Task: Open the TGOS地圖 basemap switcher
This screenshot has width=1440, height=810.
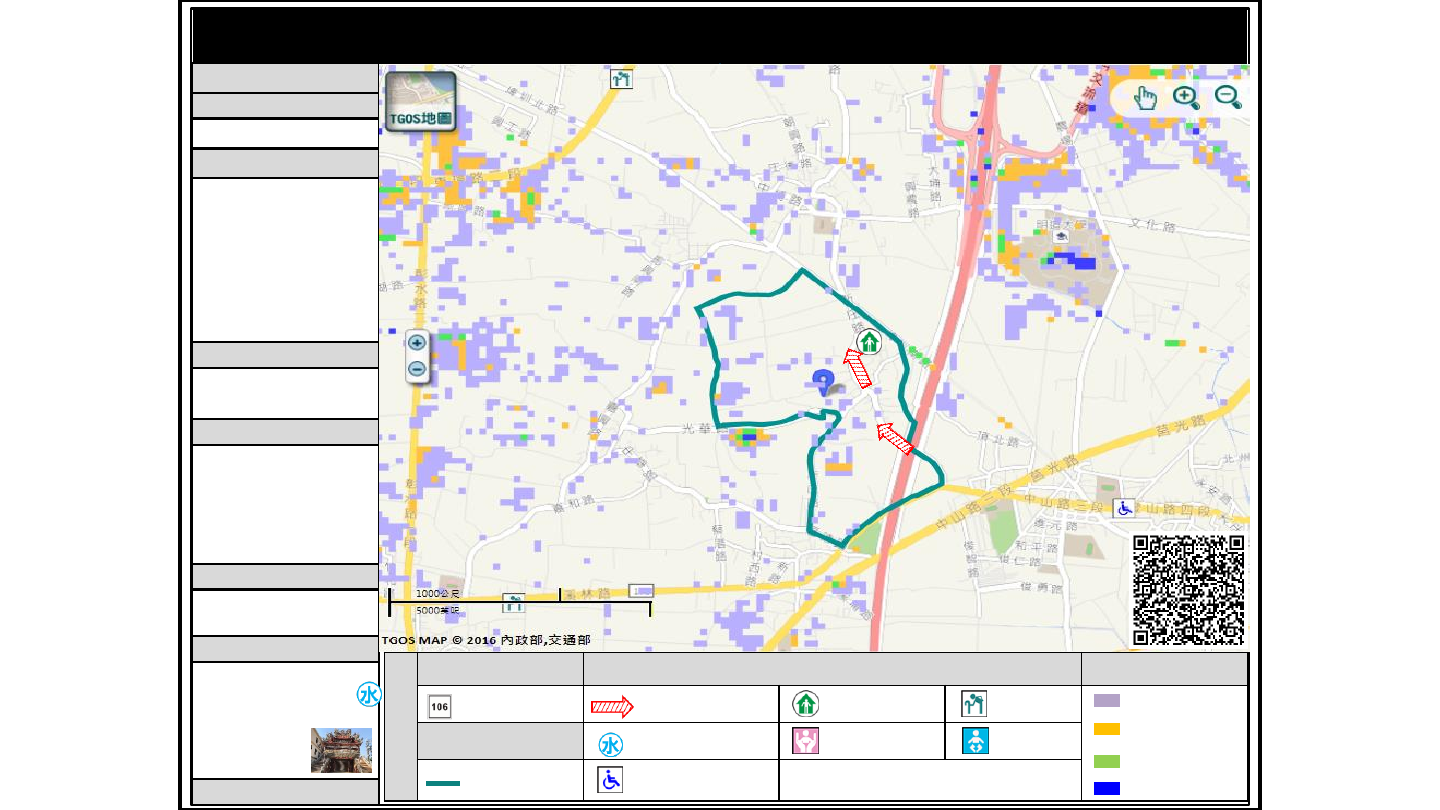Action: click(x=421, y=101)
